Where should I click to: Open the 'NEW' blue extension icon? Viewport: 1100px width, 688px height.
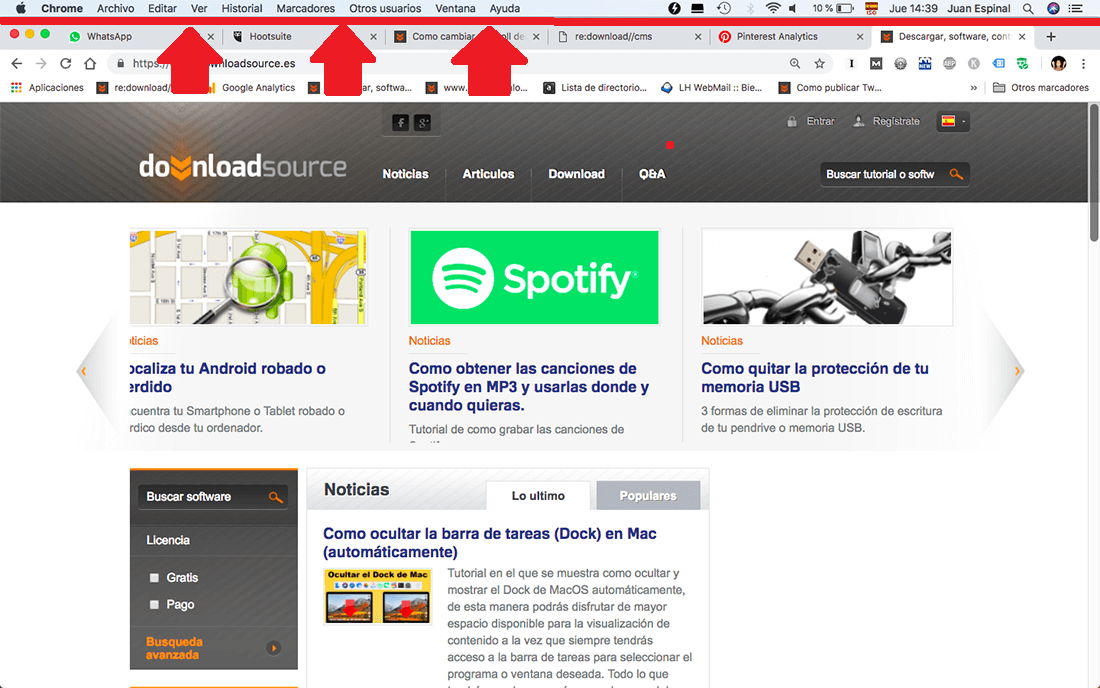(x=925, y=63)
